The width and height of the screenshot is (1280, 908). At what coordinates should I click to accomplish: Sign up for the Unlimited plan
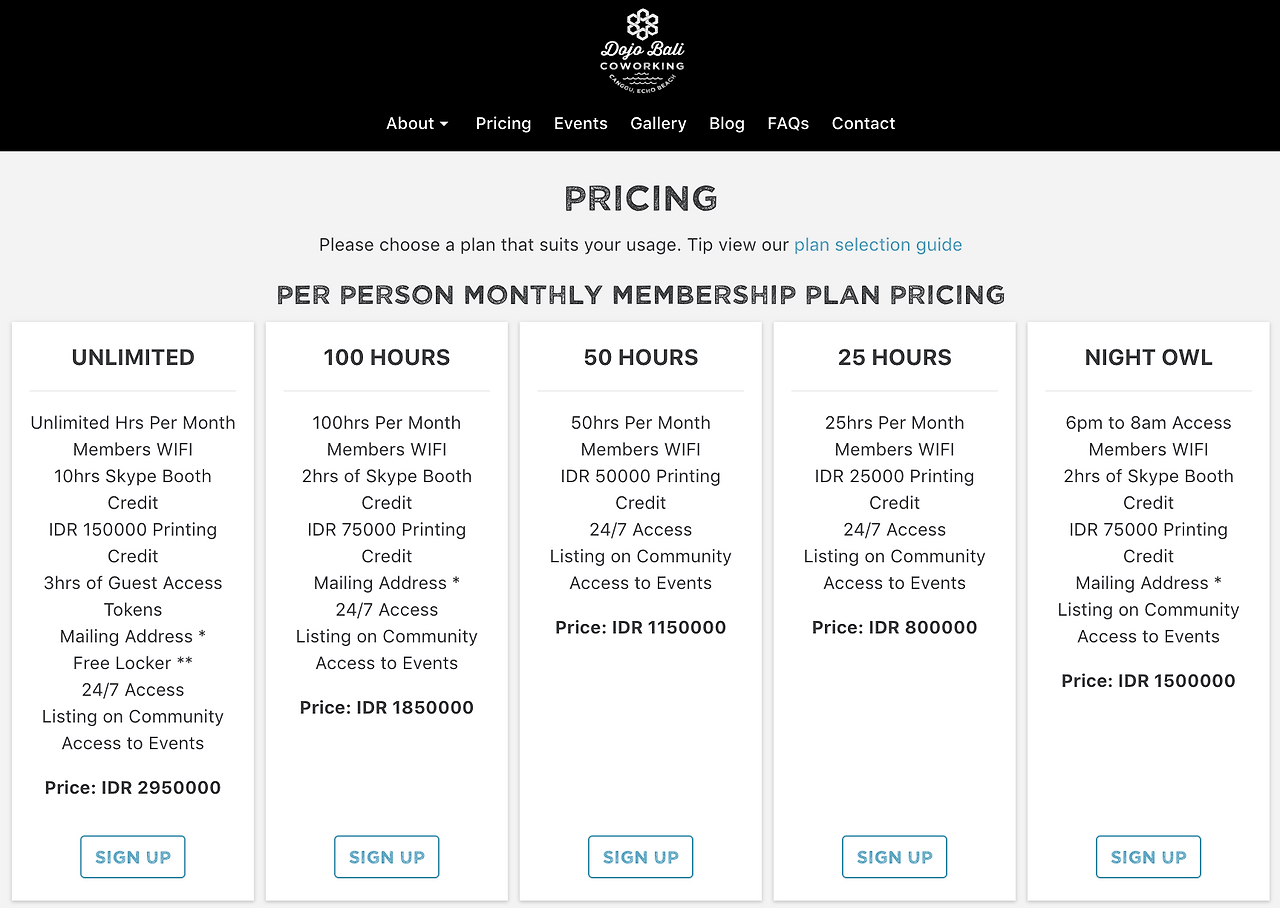[x=133, y=857]
